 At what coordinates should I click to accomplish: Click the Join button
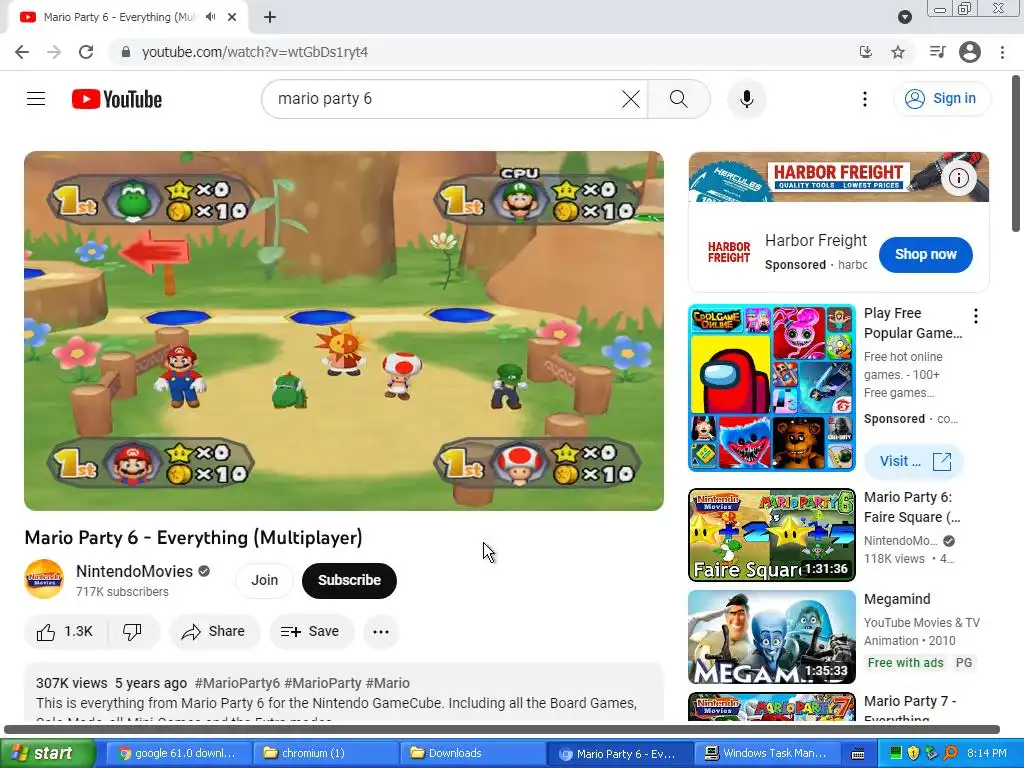(x=264, y=580)
